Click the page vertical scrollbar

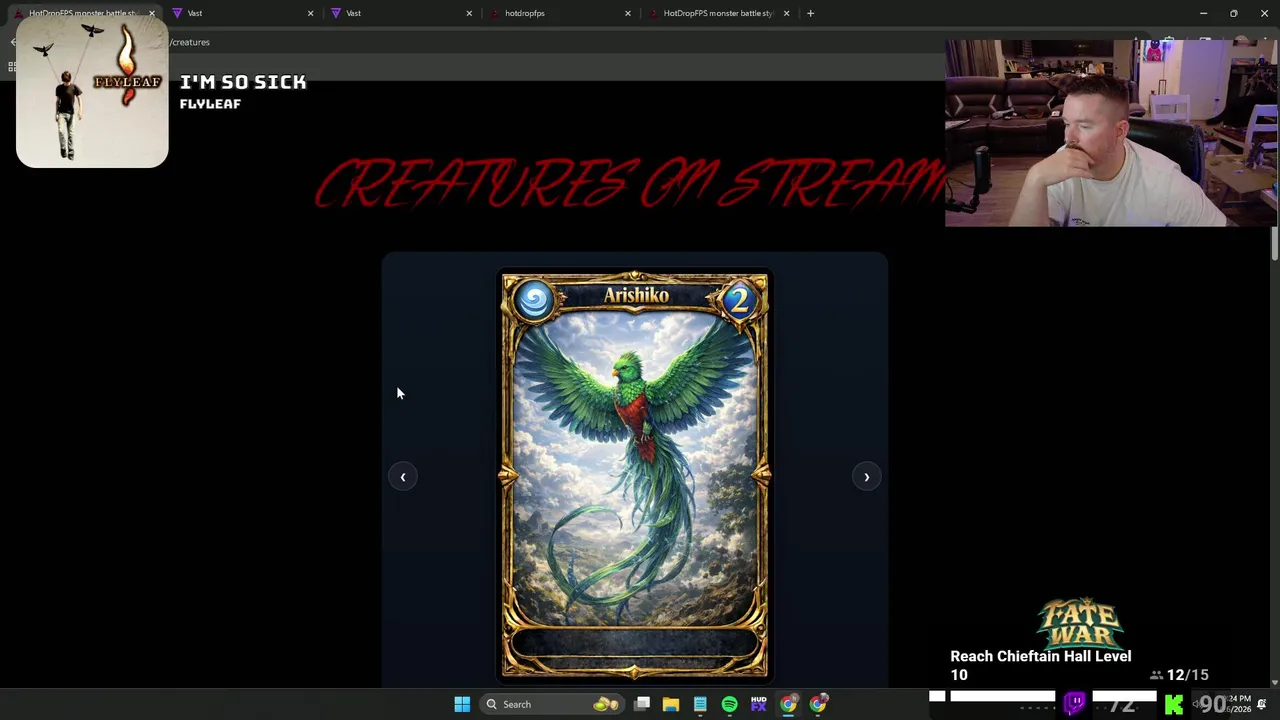pos(1274,245)
